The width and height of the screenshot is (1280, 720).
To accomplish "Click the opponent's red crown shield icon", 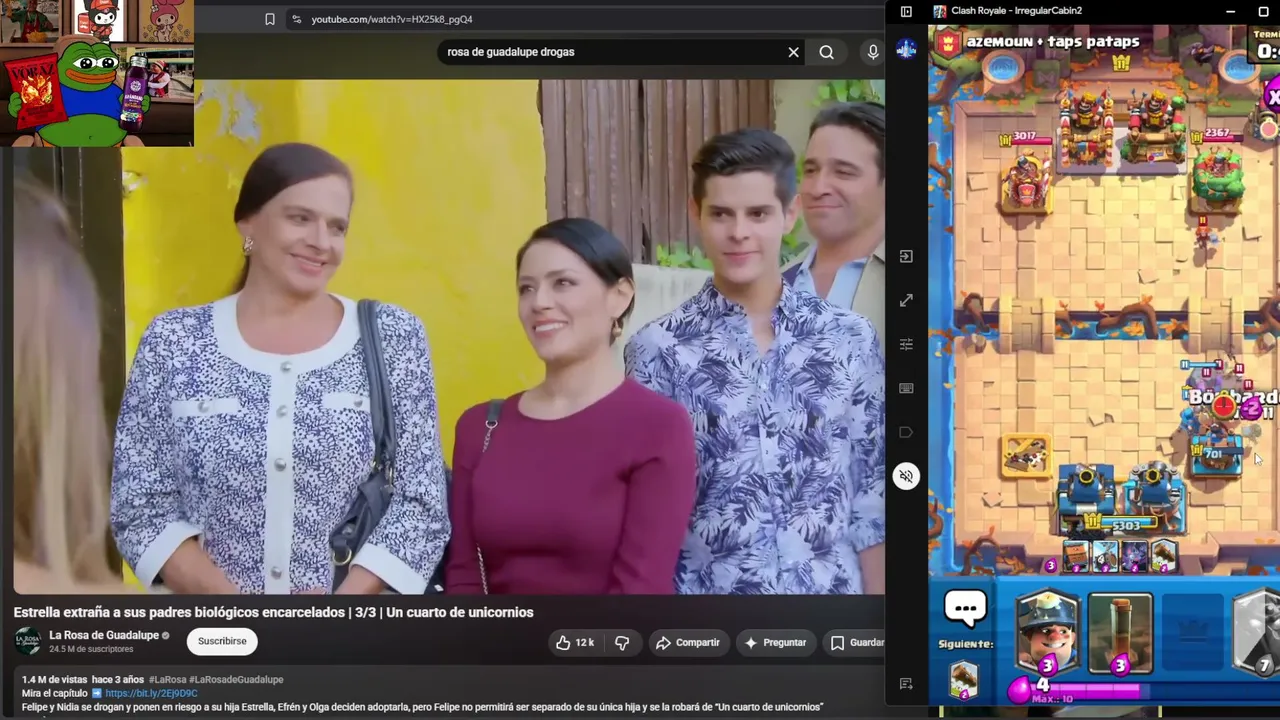I will pos(949,42).
